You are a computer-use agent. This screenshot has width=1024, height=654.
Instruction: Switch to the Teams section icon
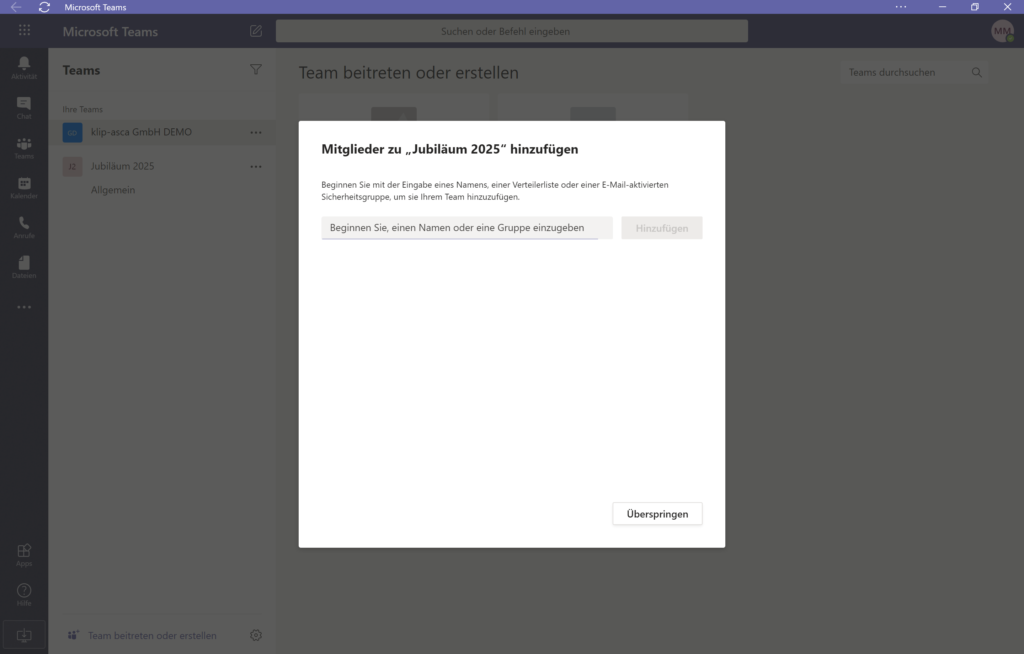pyautogui.click(x=24, y=148)
